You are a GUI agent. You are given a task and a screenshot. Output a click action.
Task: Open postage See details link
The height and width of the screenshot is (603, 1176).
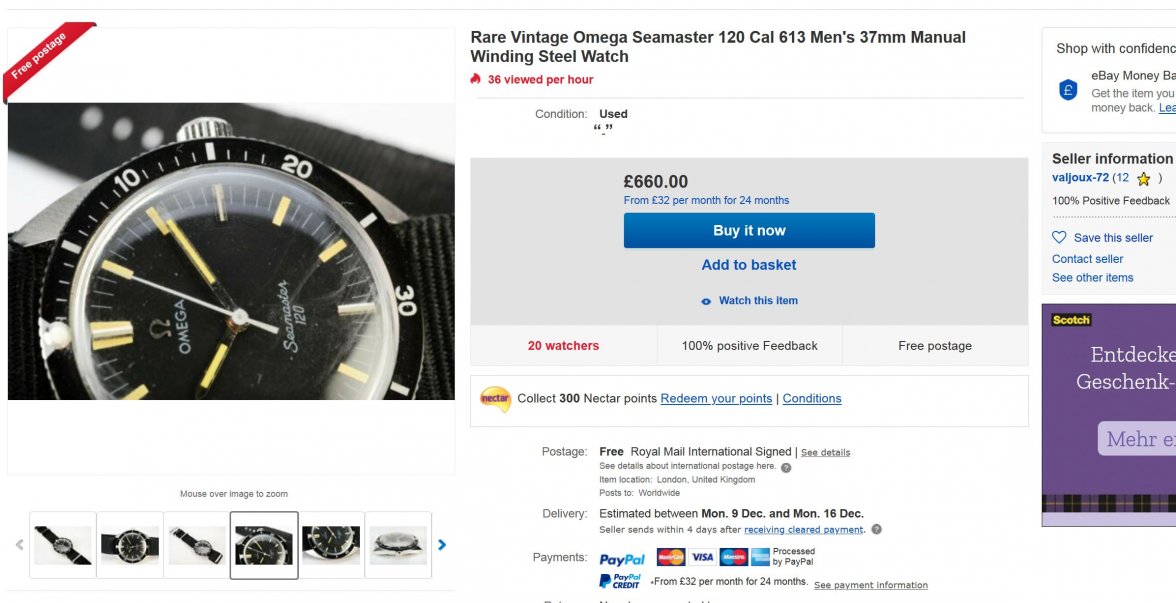825,453
